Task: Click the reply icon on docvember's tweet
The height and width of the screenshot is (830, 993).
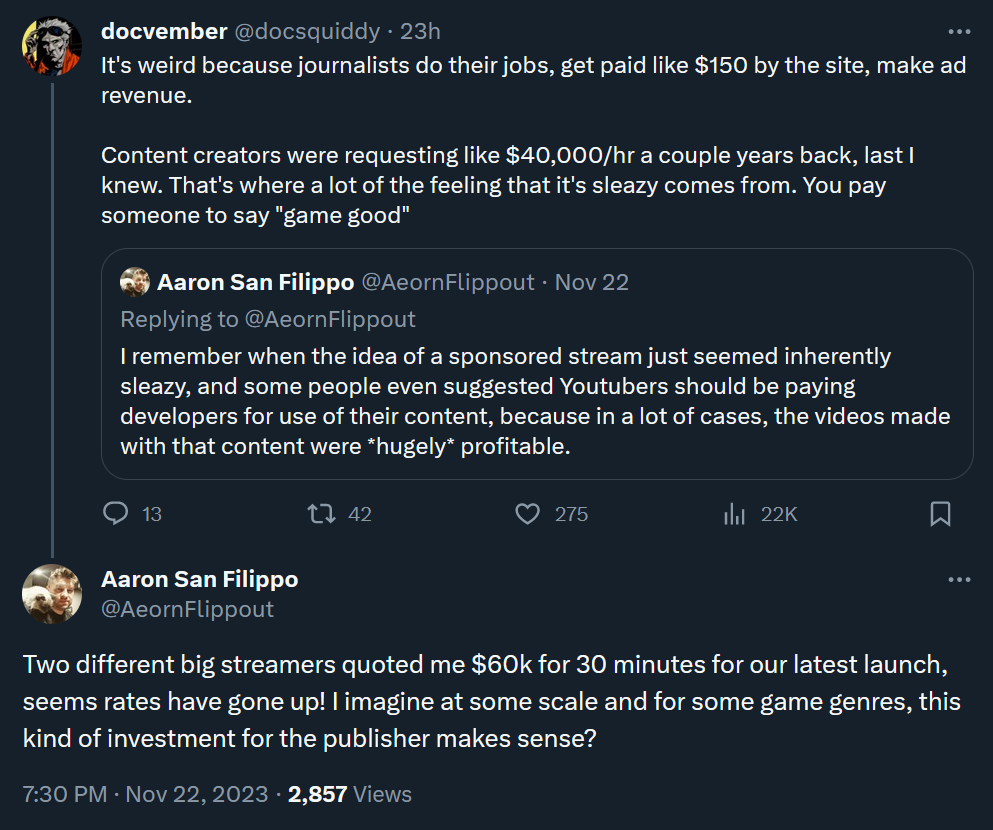Action: pyautogui.click(x=116, y=513)
